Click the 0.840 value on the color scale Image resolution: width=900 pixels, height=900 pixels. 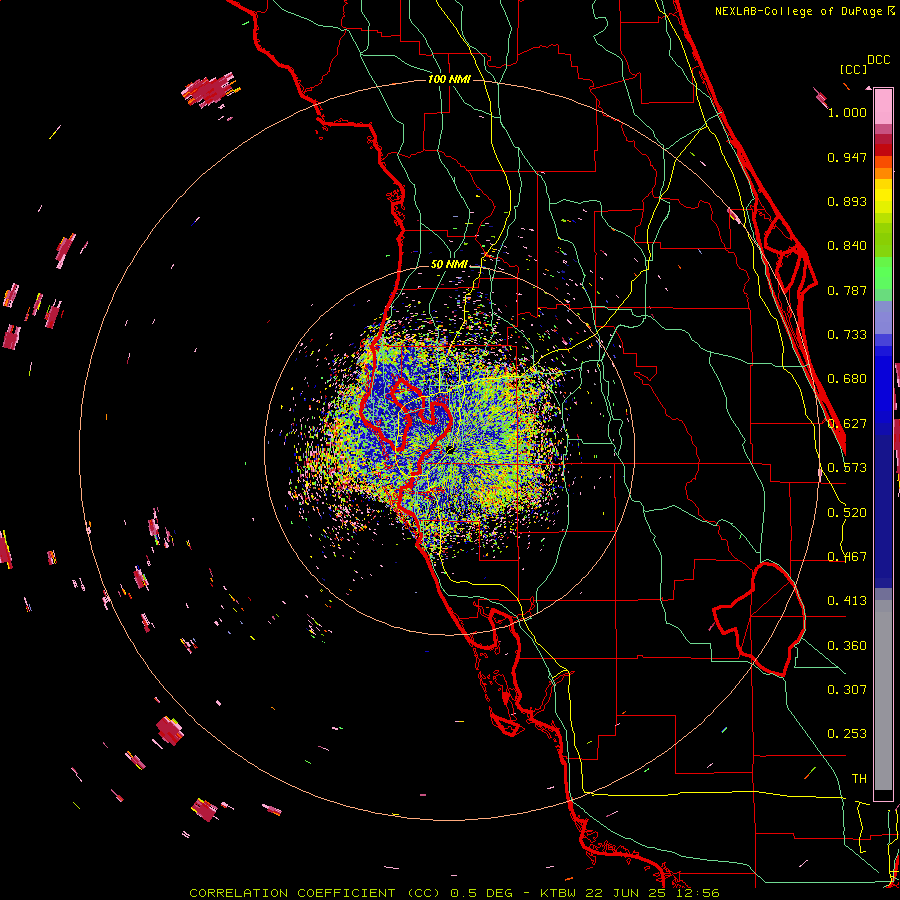point(847,246)
